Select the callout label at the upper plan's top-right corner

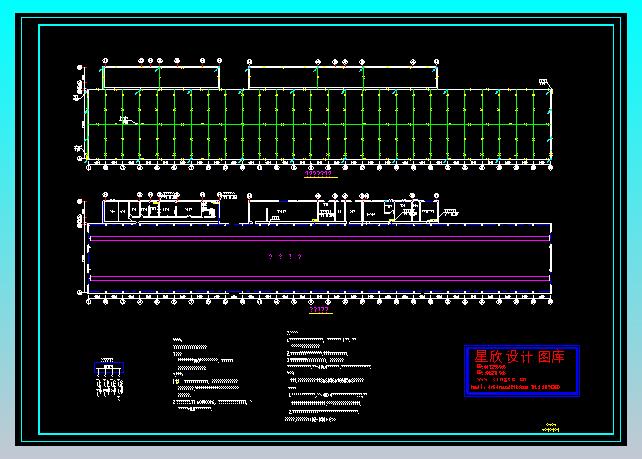(x=544, y=82)
